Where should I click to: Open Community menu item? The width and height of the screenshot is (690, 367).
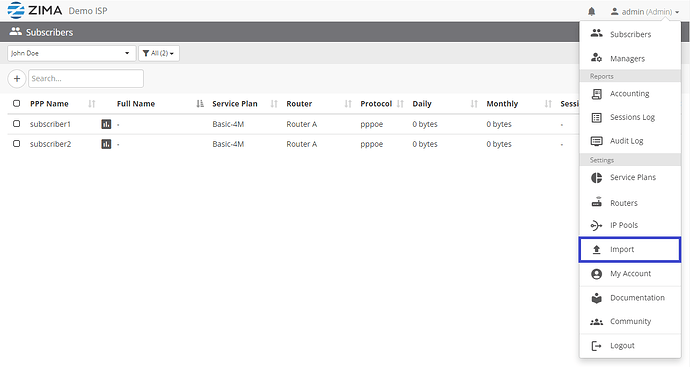point(630,322)
